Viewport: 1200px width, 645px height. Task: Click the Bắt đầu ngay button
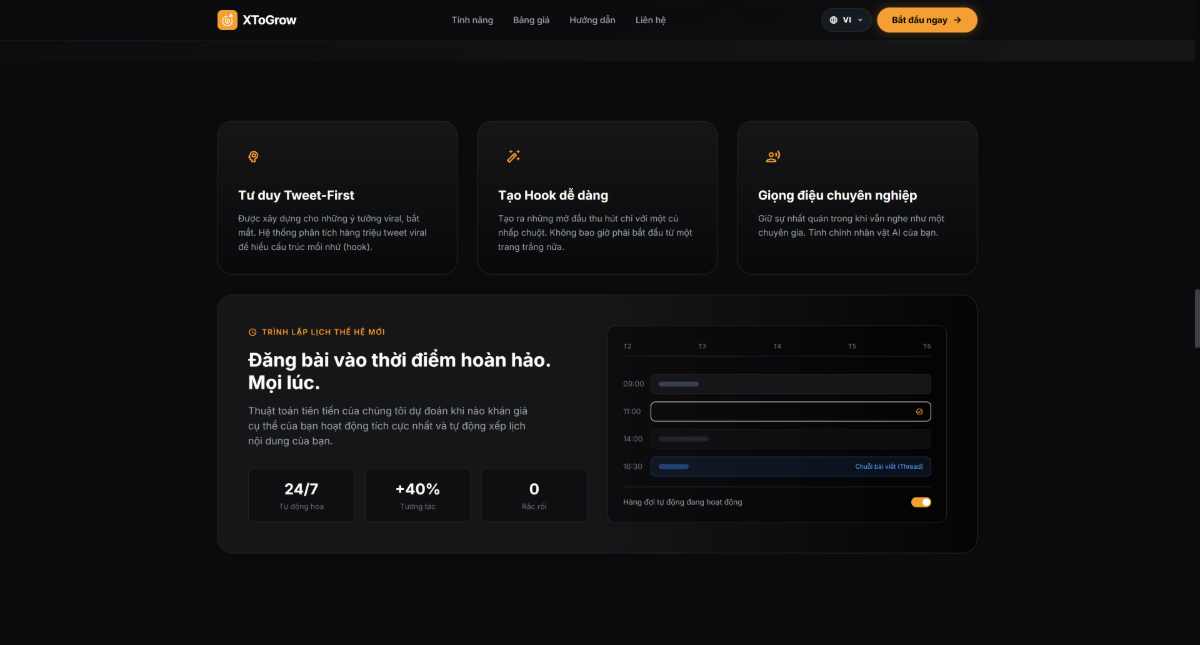point(927,19)
